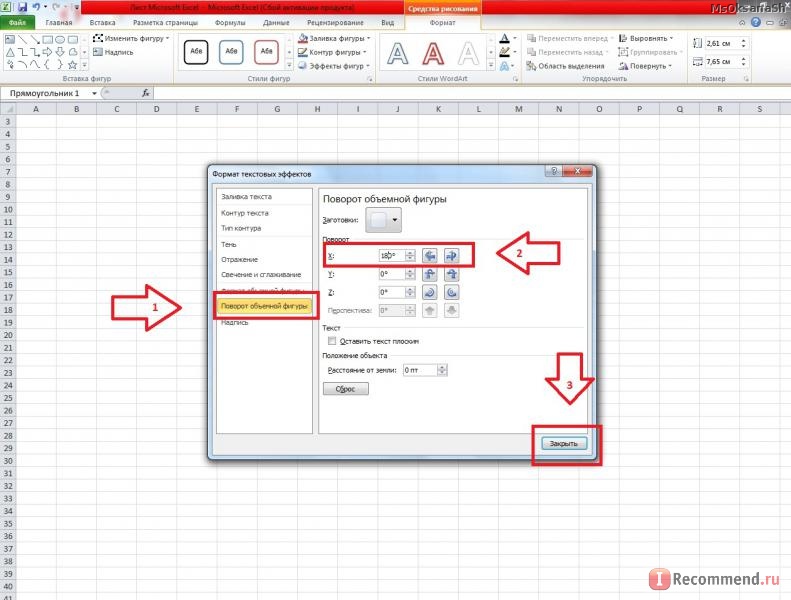Select the red WordArt style letter

tap(432, 51)
